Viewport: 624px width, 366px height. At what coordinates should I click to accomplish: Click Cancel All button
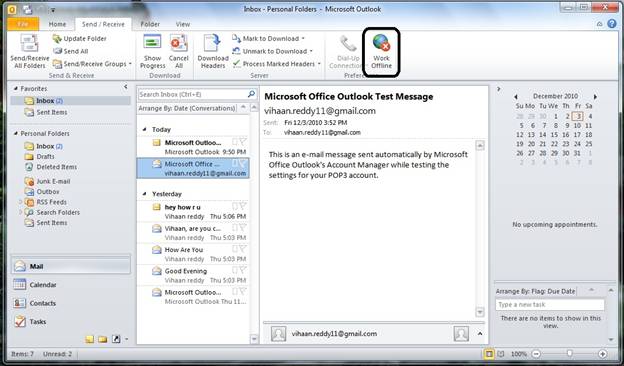pos(179,51)
